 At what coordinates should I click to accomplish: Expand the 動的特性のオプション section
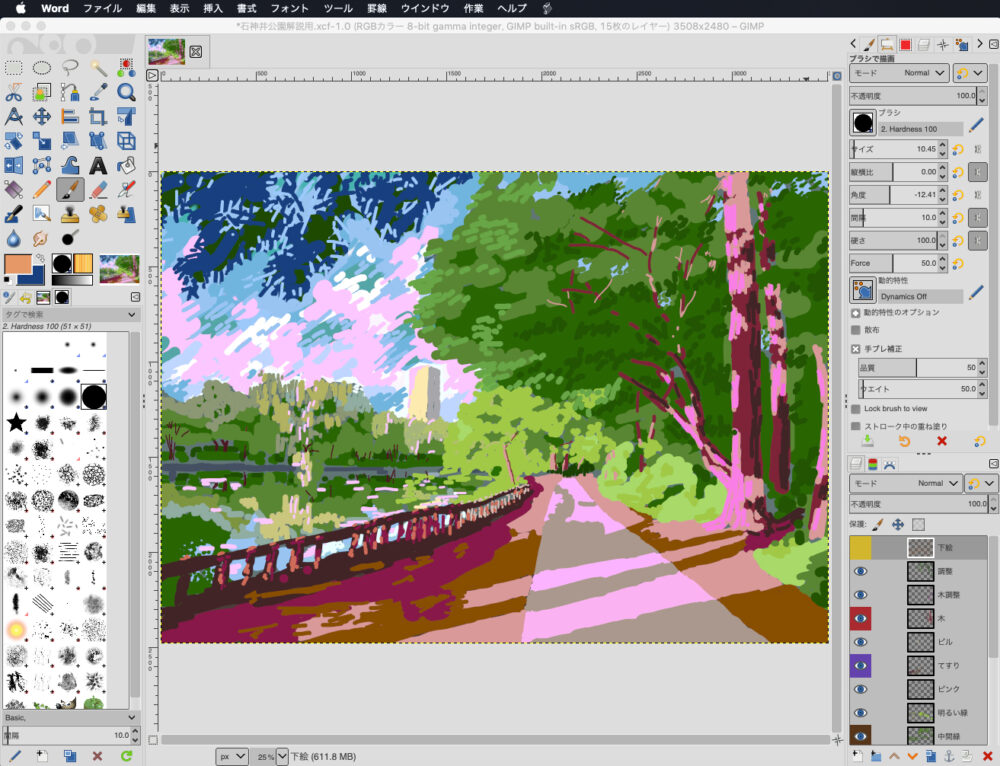point(856,313)
